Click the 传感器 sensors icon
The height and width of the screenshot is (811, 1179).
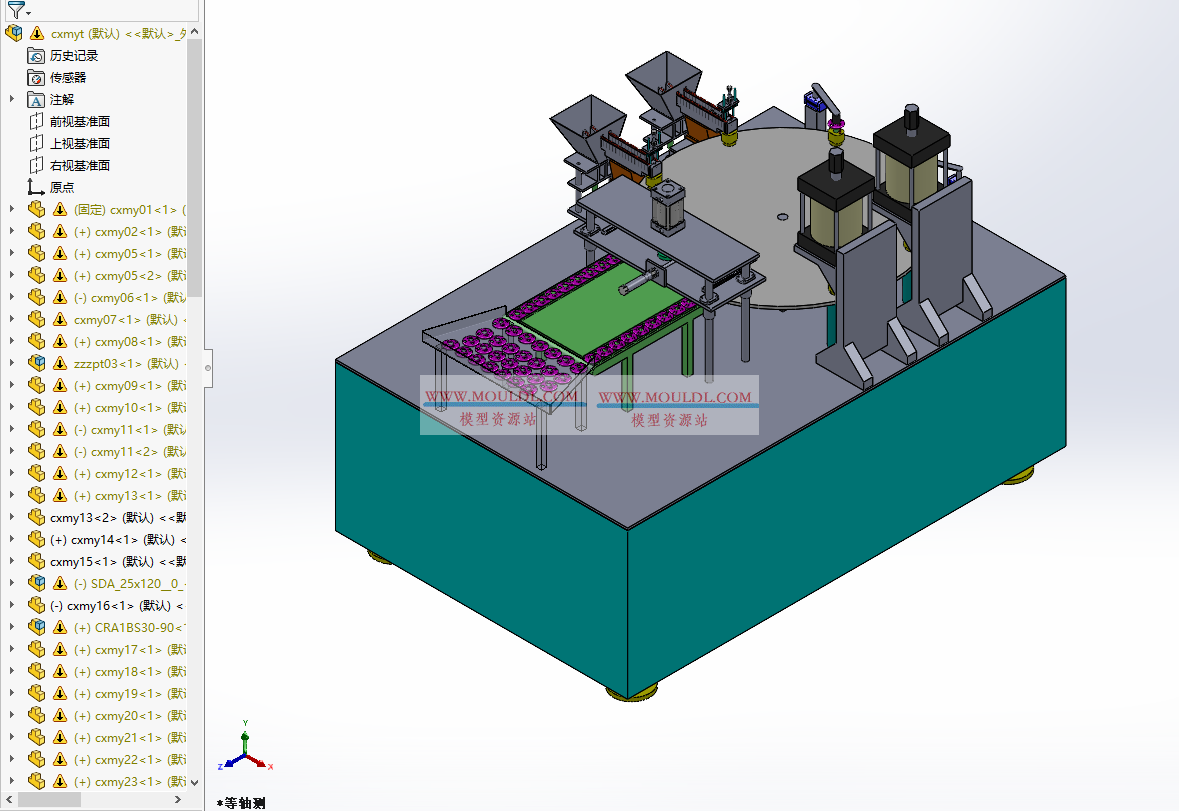click(36, 76)
